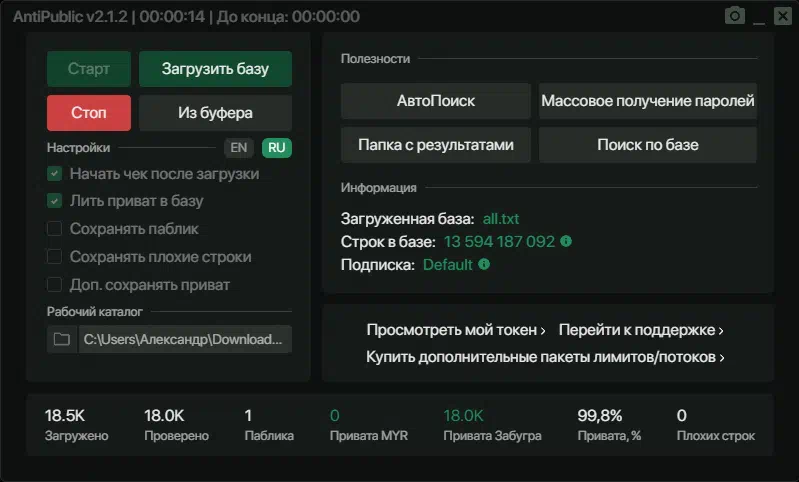The height and width of the screenshot is (482, 799).
Task: Select RU language toggle
Action: pyautogui.click(x=277, y=148)
